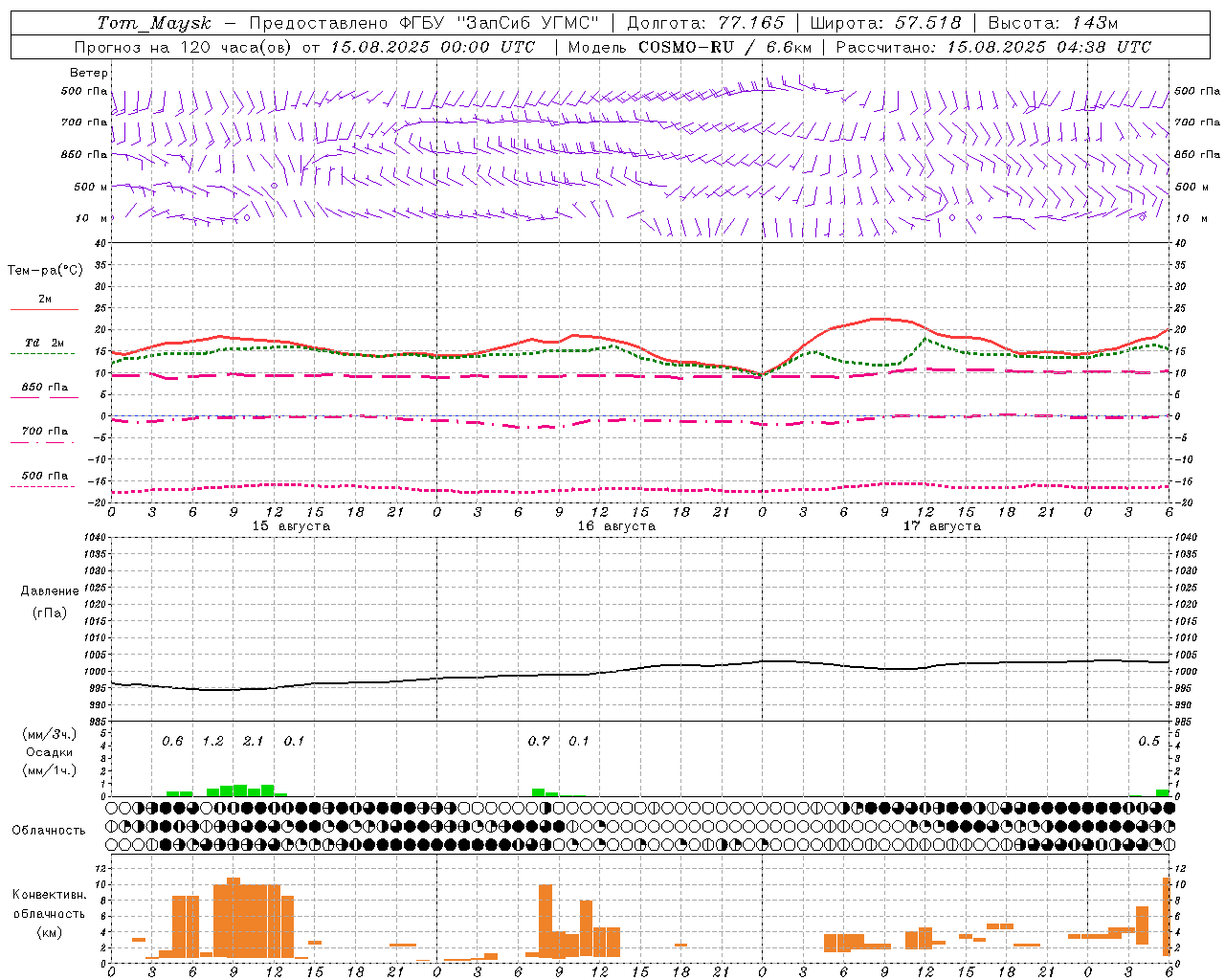Click the precipitation value 1.2
This screenshot has width=1225, height=980.
pos(212,741)
